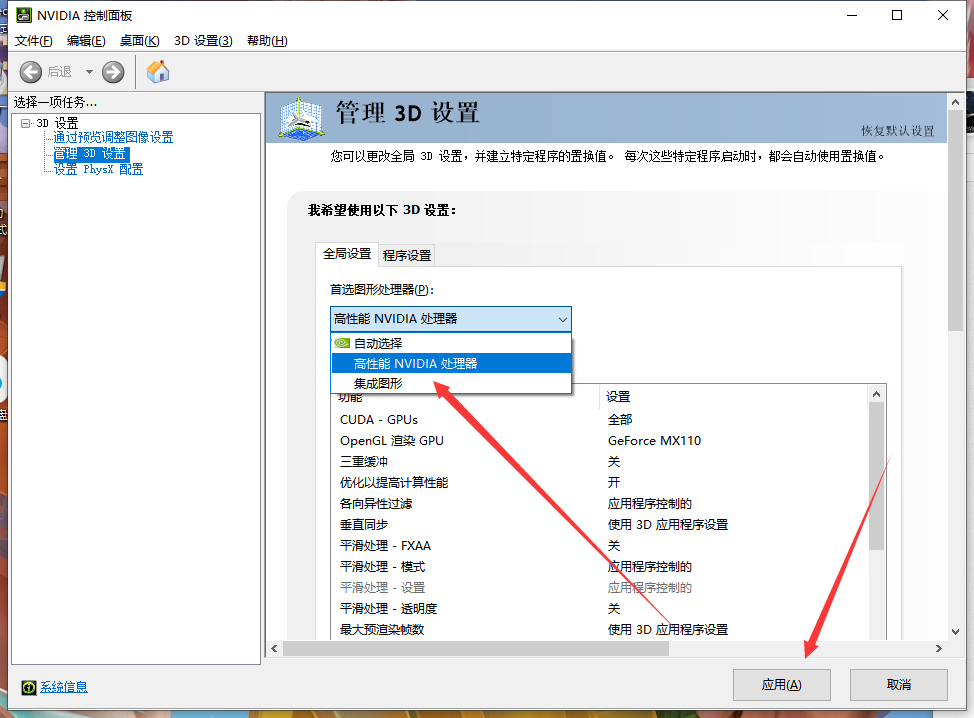The width and height of the screenshot is (974, 718).
Task: Select the CUDA - GPUs setting row
Action: point(601,420)
